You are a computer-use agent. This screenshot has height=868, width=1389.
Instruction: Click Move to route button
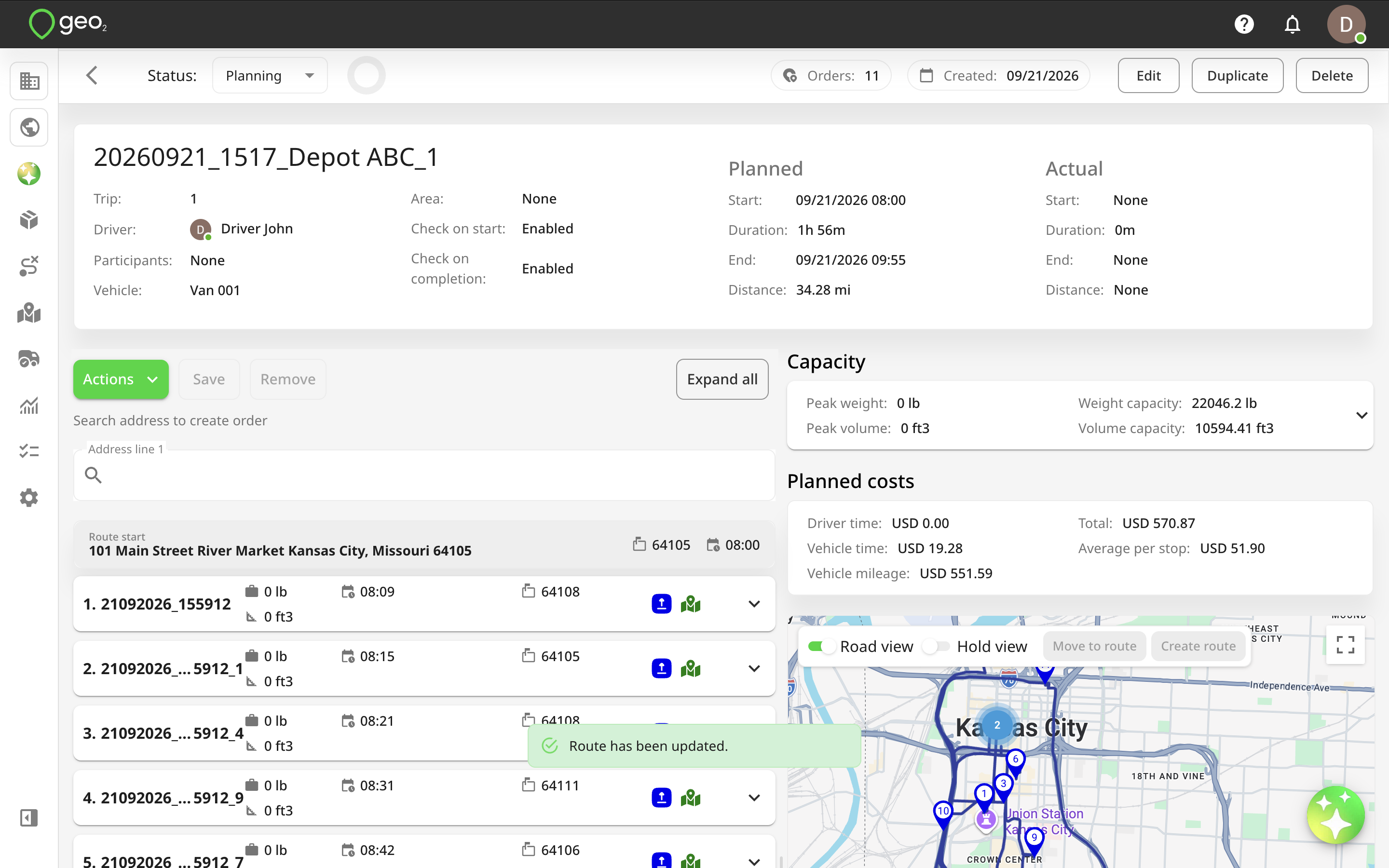click(1094, 646)
